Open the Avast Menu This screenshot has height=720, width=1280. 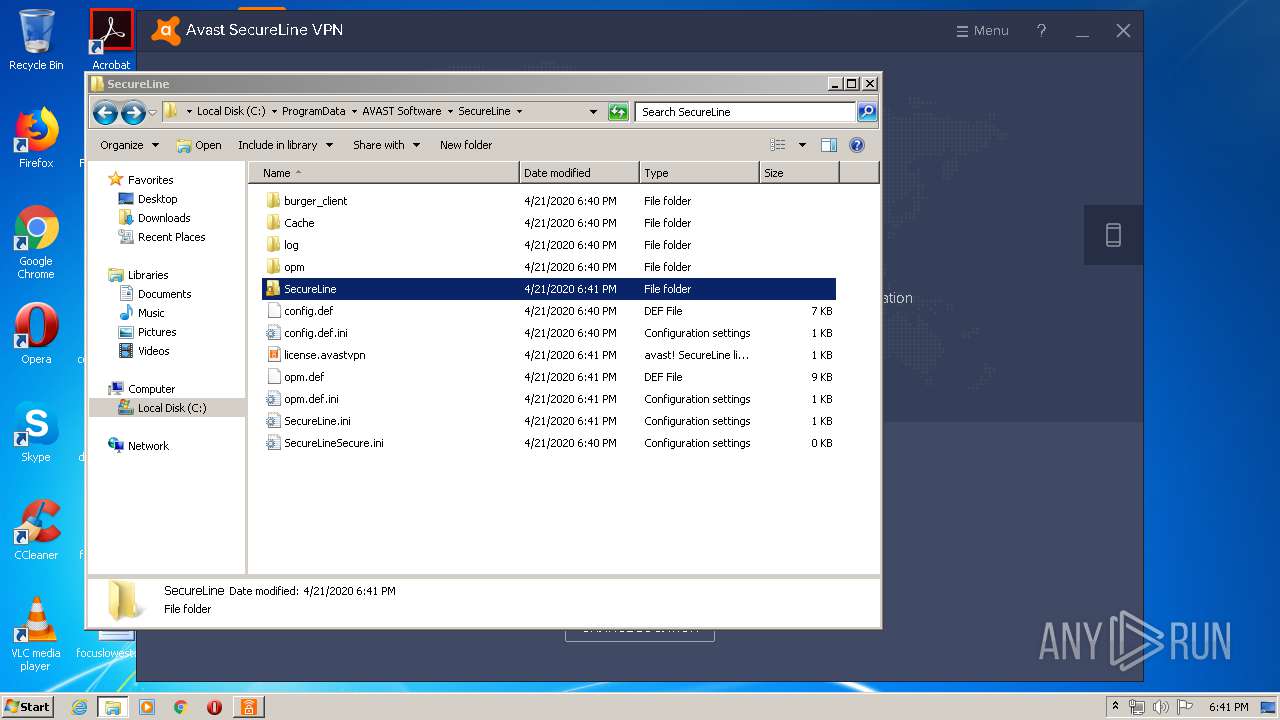(983, 31)
